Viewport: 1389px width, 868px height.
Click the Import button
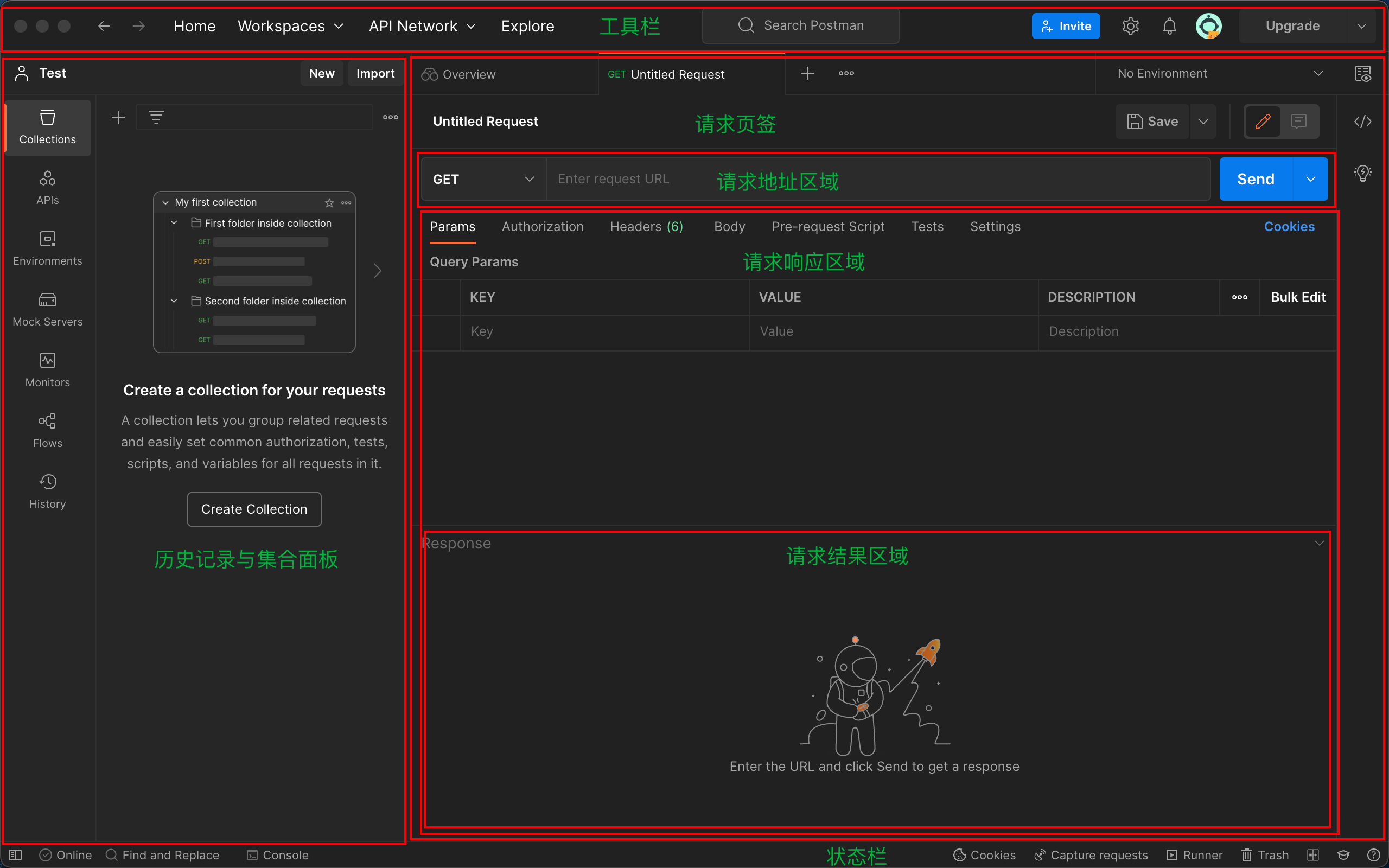(x=375, y=73)
